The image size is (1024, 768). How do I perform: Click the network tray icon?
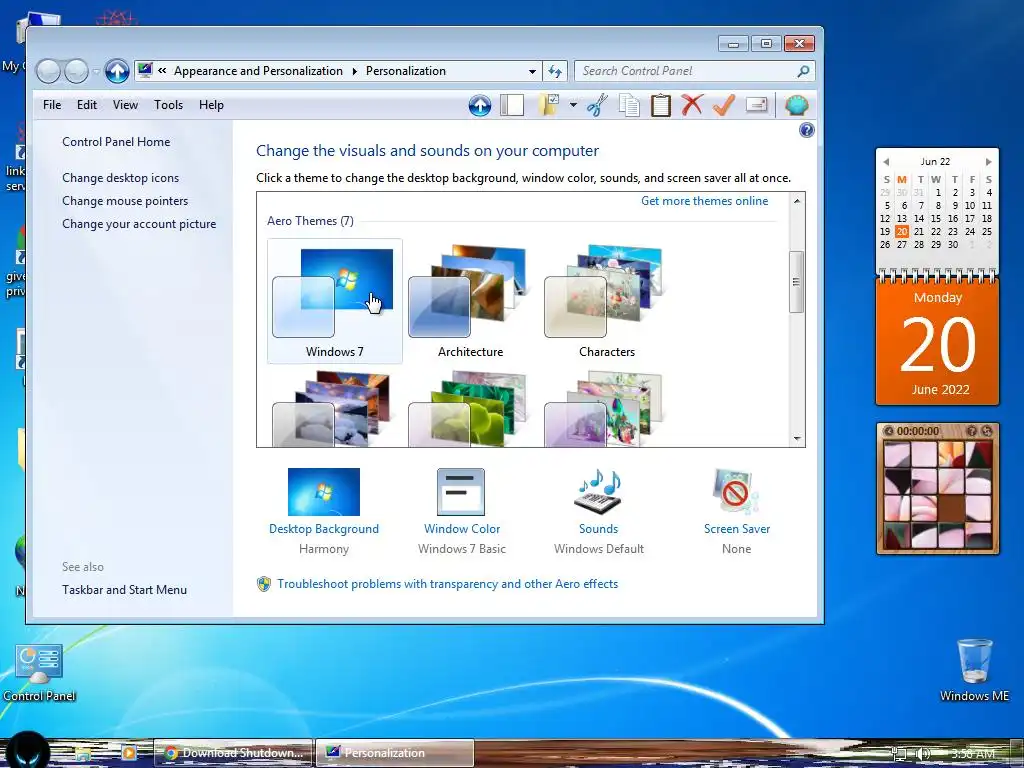(899, 754)
